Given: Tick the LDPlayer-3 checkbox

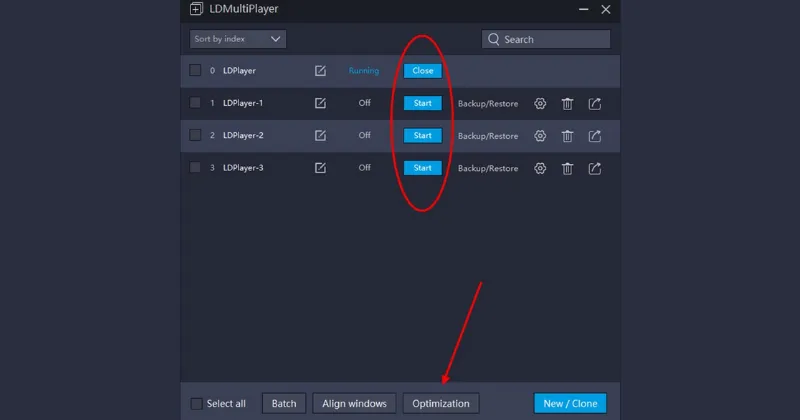Looking at the screenshot, I should tap(195, 168).
